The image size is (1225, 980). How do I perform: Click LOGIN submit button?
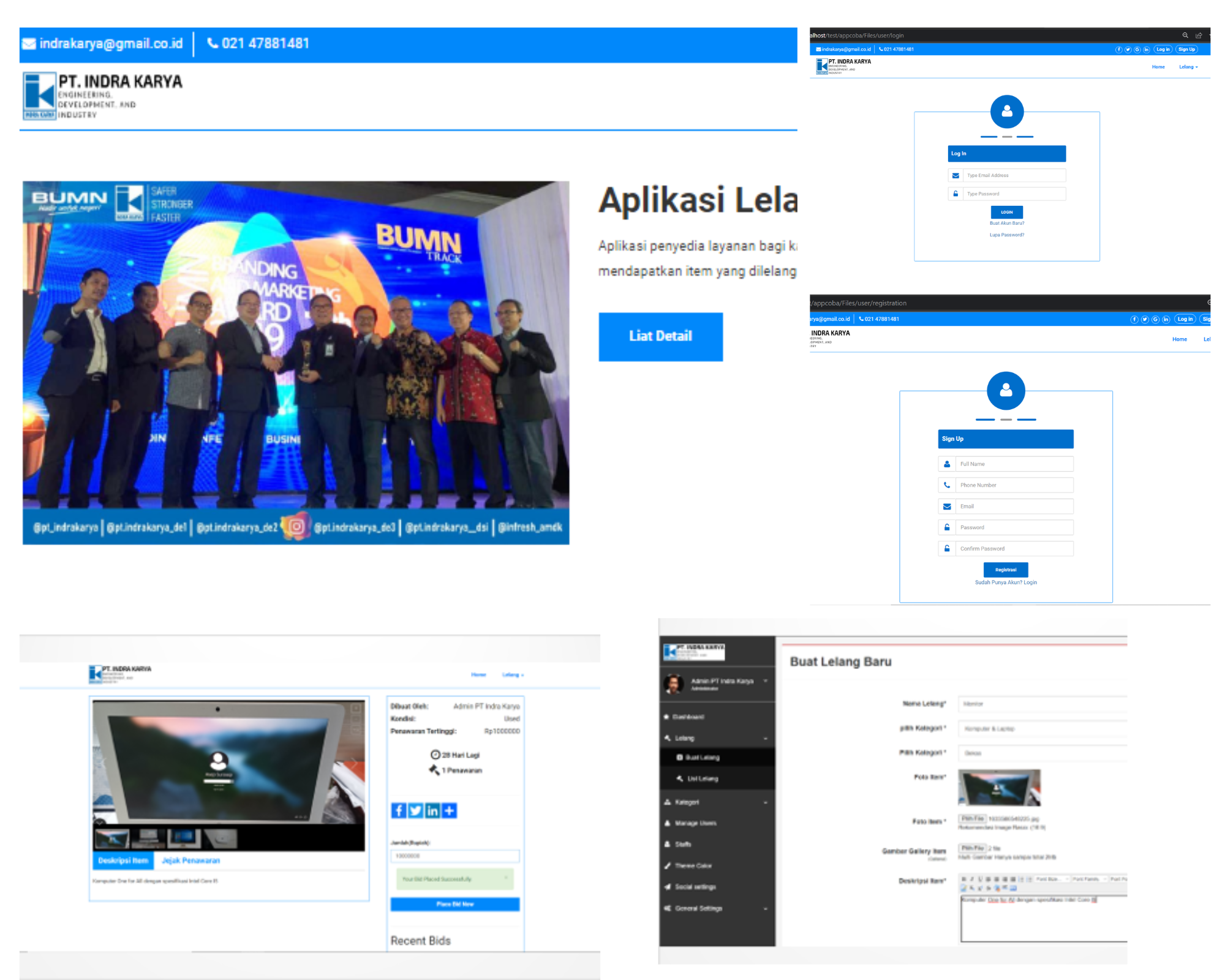point(1007,212)
